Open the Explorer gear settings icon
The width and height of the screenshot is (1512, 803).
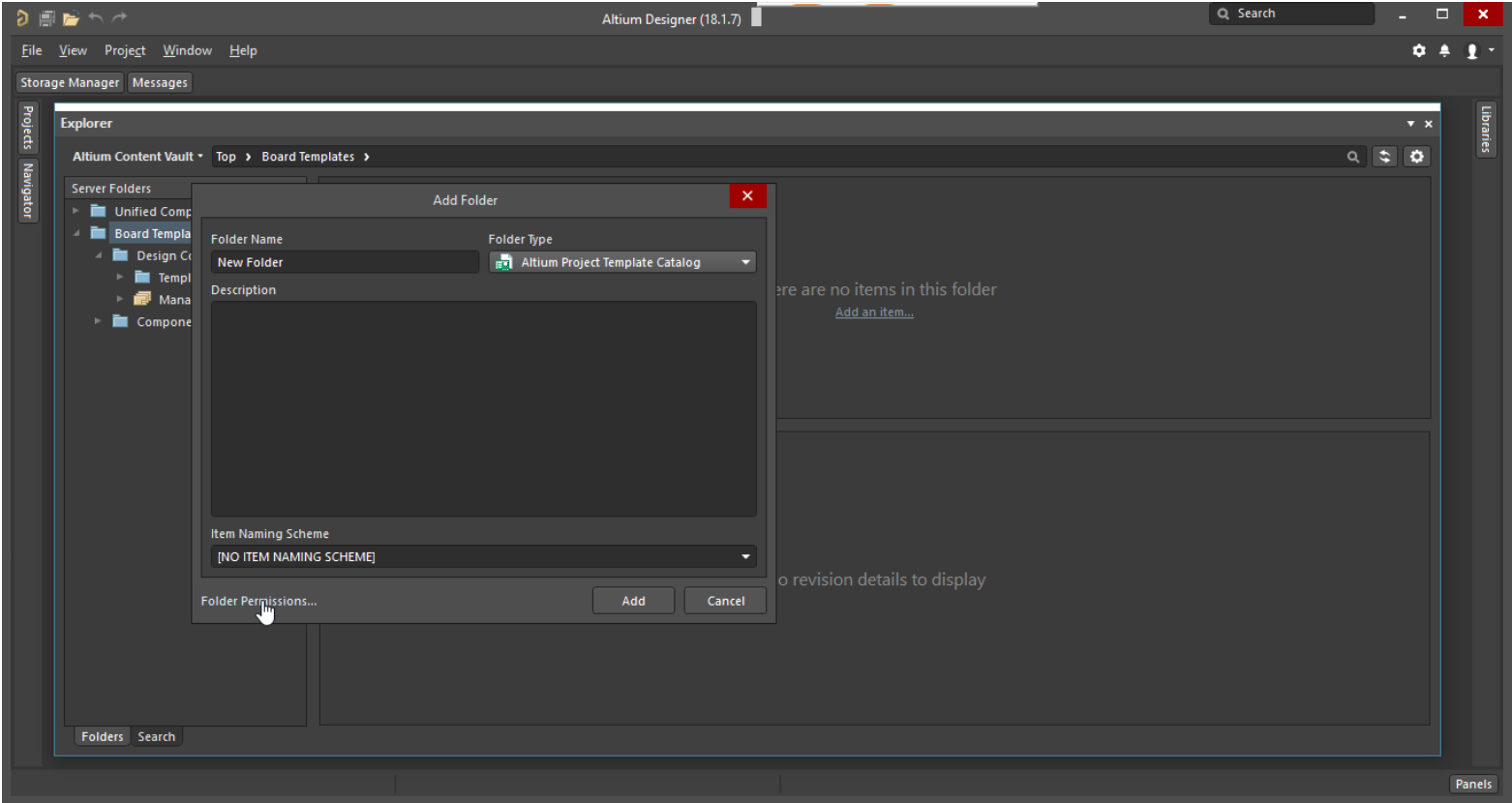tap(1417, 157)
